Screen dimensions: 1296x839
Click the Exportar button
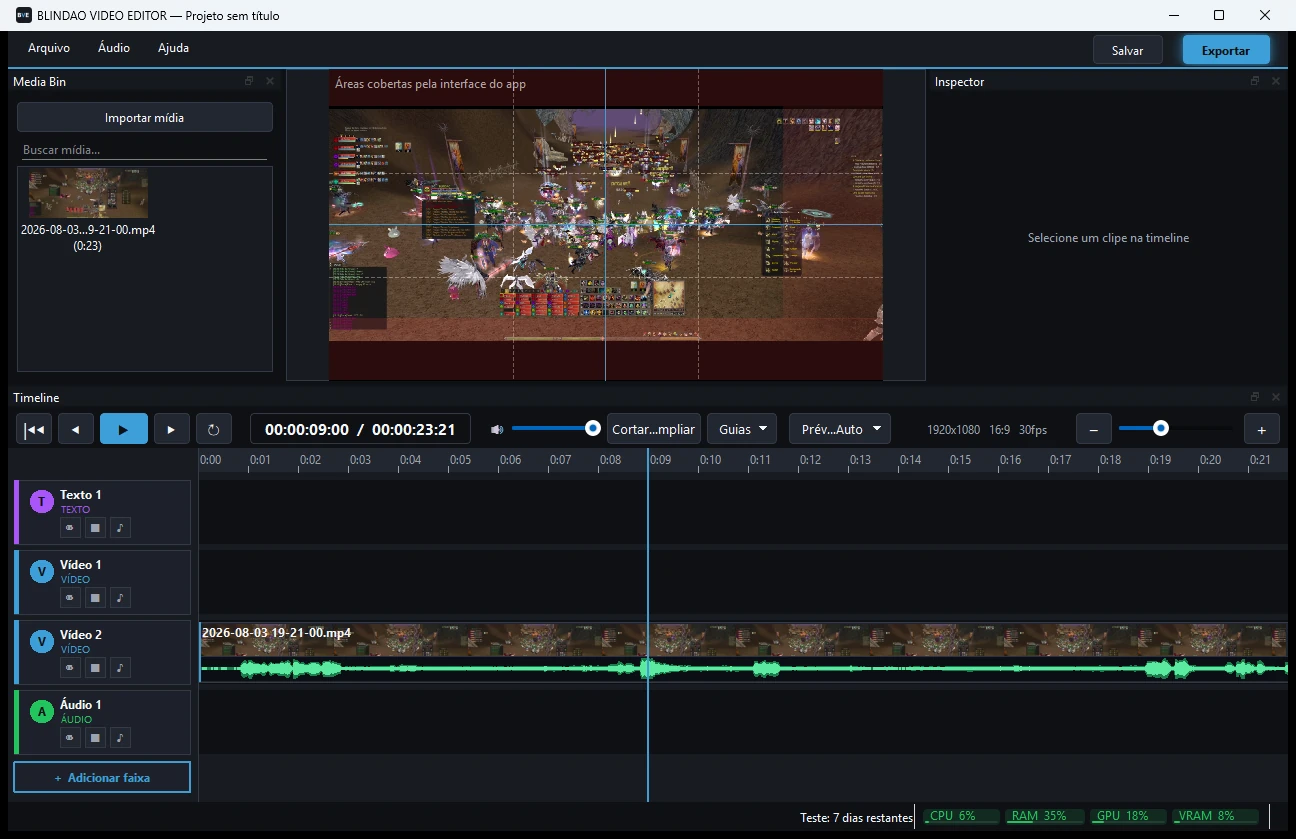[x=1226, y=50]
